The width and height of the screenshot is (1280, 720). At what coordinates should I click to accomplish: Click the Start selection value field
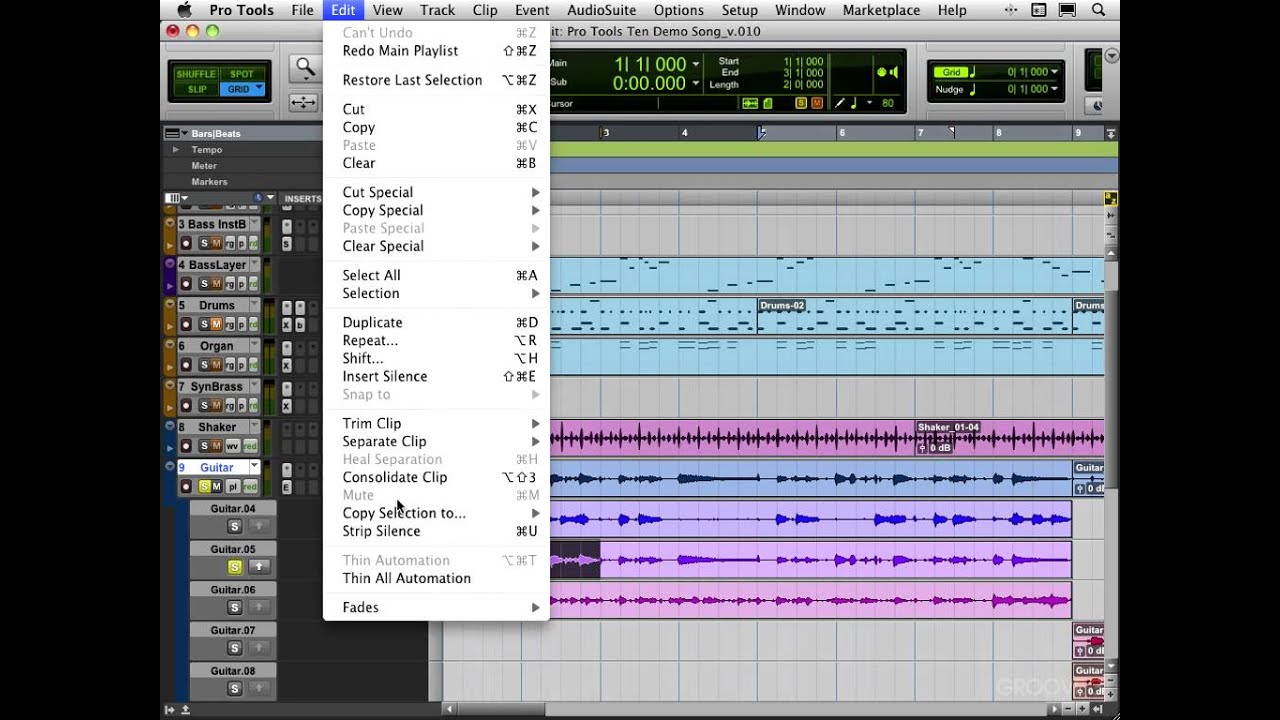(804, 61)
